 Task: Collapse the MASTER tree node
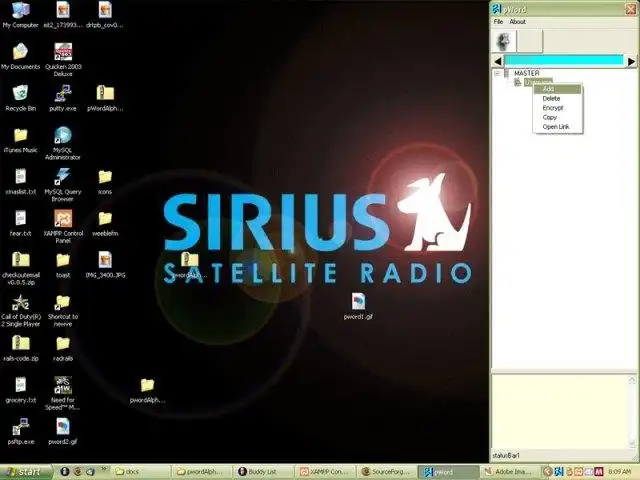click(x=497, y=73)
